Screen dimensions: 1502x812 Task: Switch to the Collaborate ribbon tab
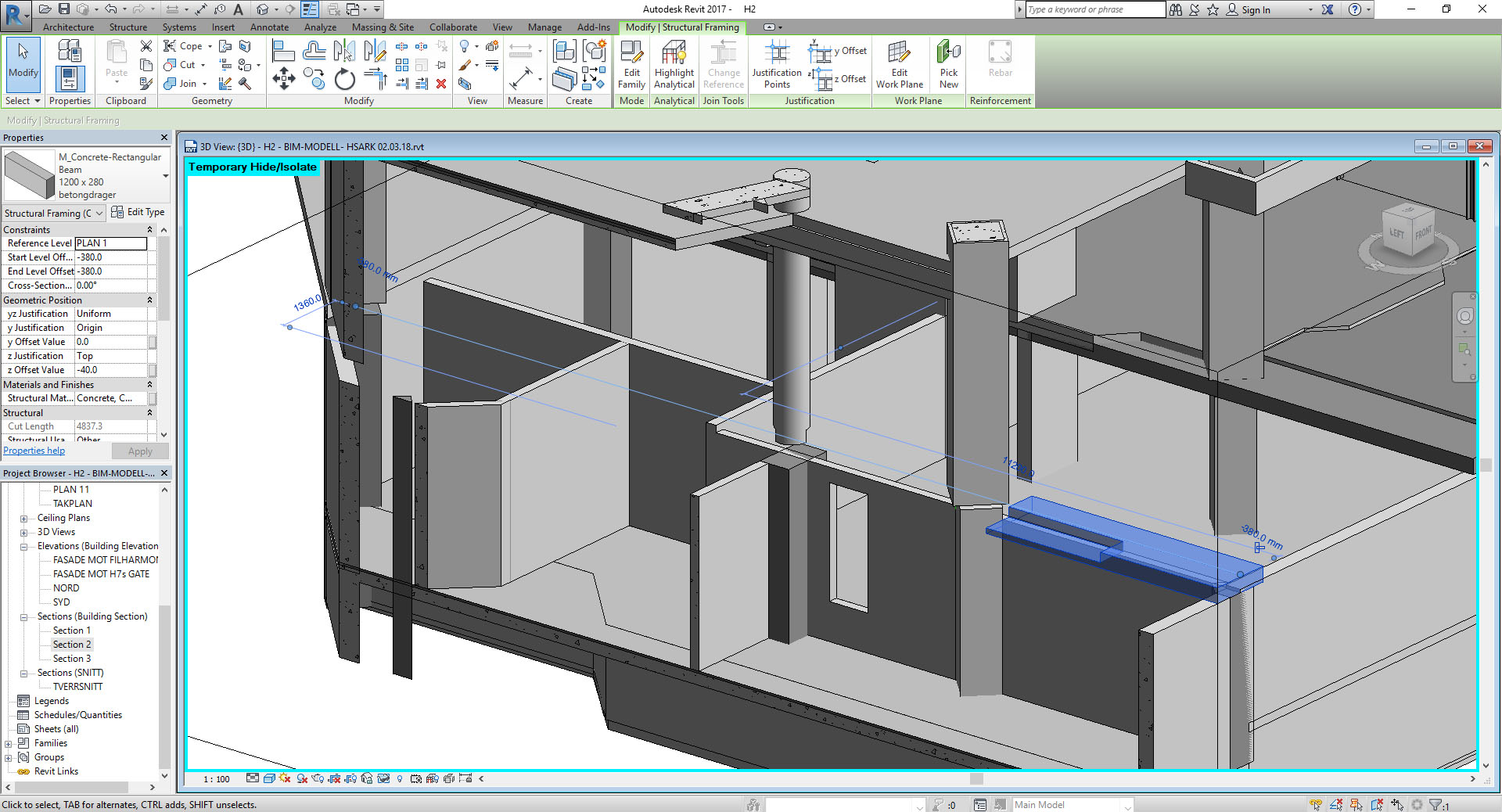click(x=453, y=27)
